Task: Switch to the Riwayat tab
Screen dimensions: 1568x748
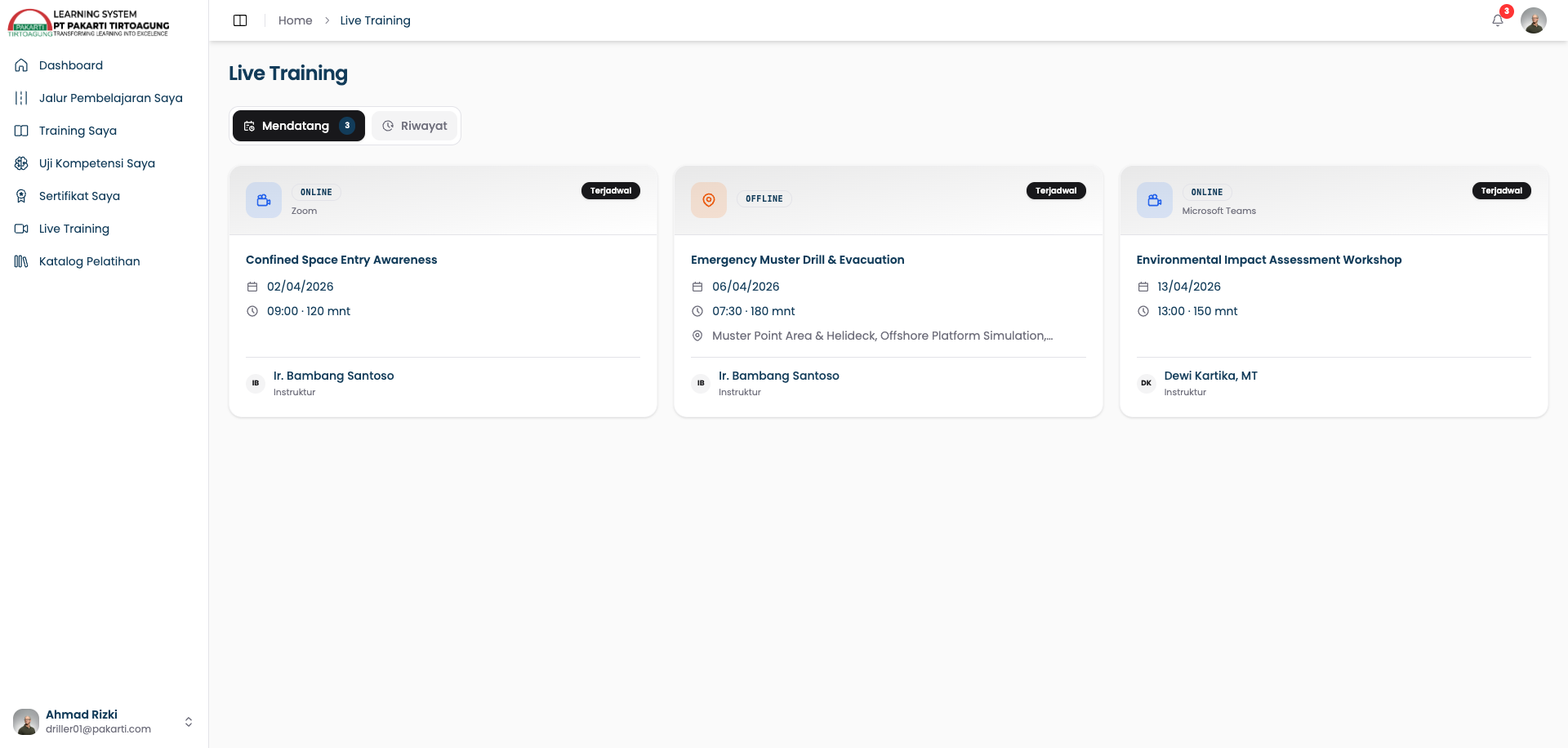Action: [415, 126]
